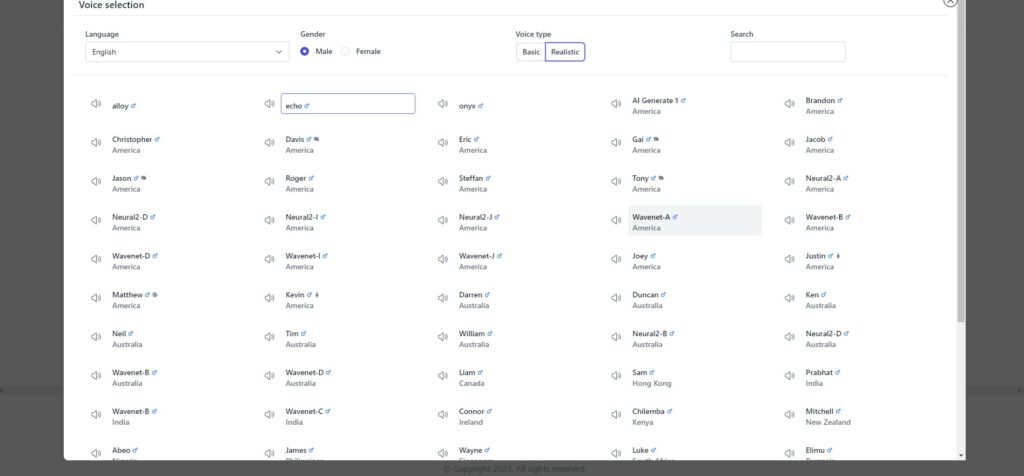Select the highlighted echo voice entry

click(347, 104)
